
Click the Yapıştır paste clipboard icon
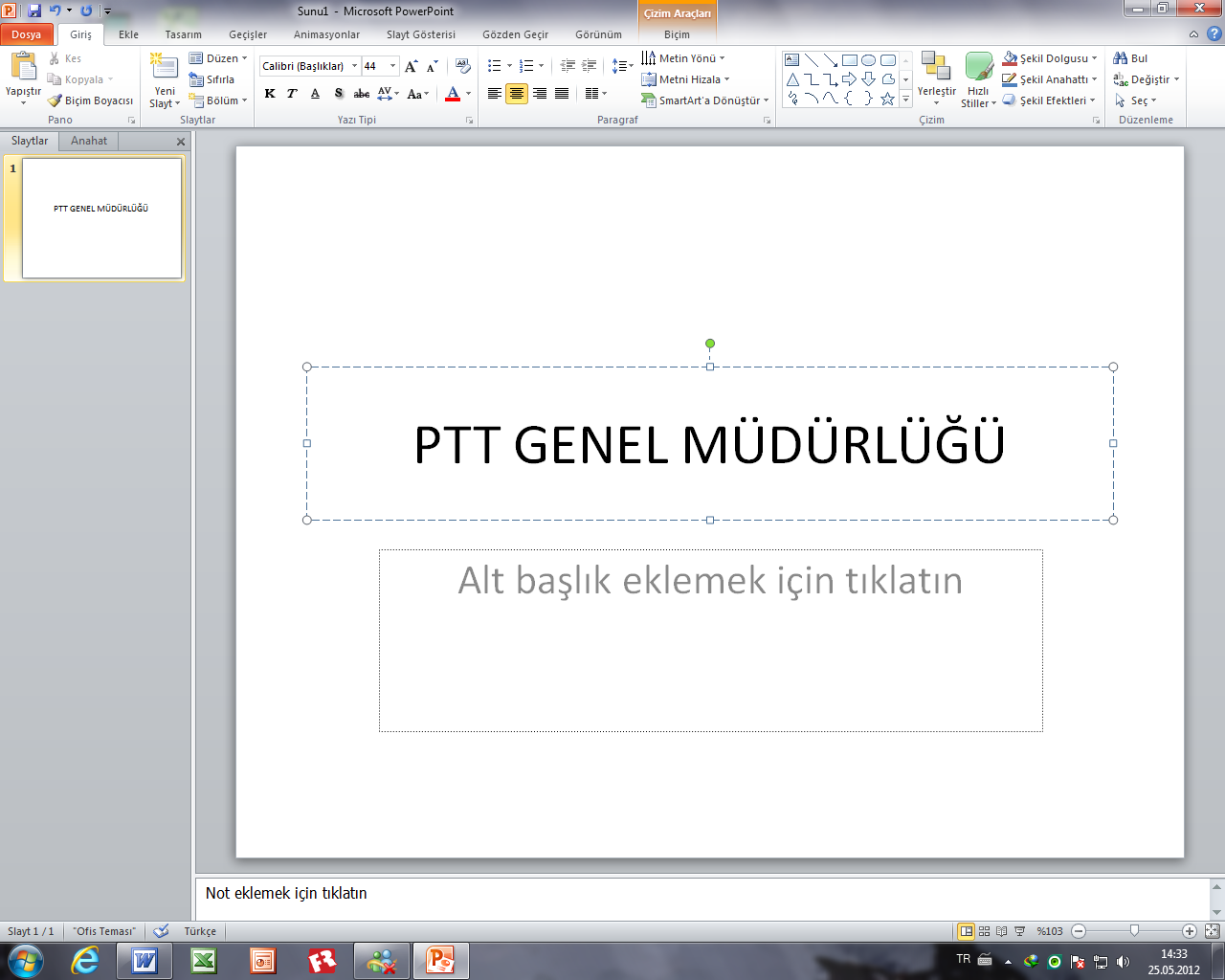pos(23,67)
